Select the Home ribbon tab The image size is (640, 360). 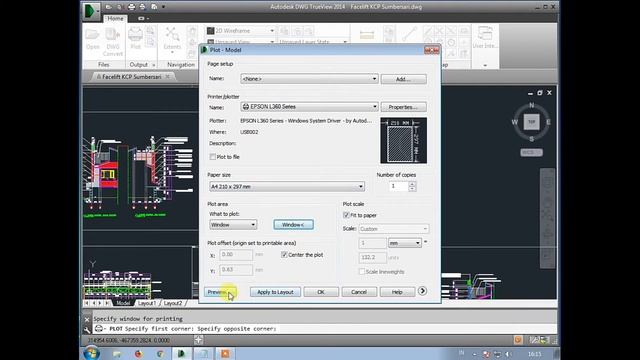pyautogui.click(x=115, y=18)
